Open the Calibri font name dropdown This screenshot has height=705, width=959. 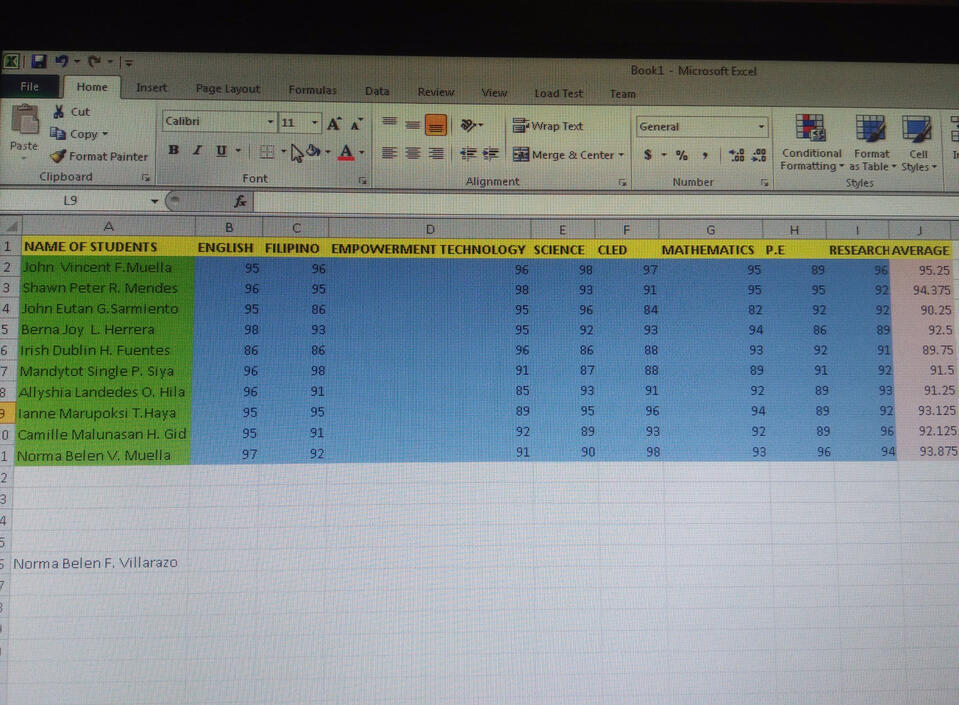coord(270,122)
